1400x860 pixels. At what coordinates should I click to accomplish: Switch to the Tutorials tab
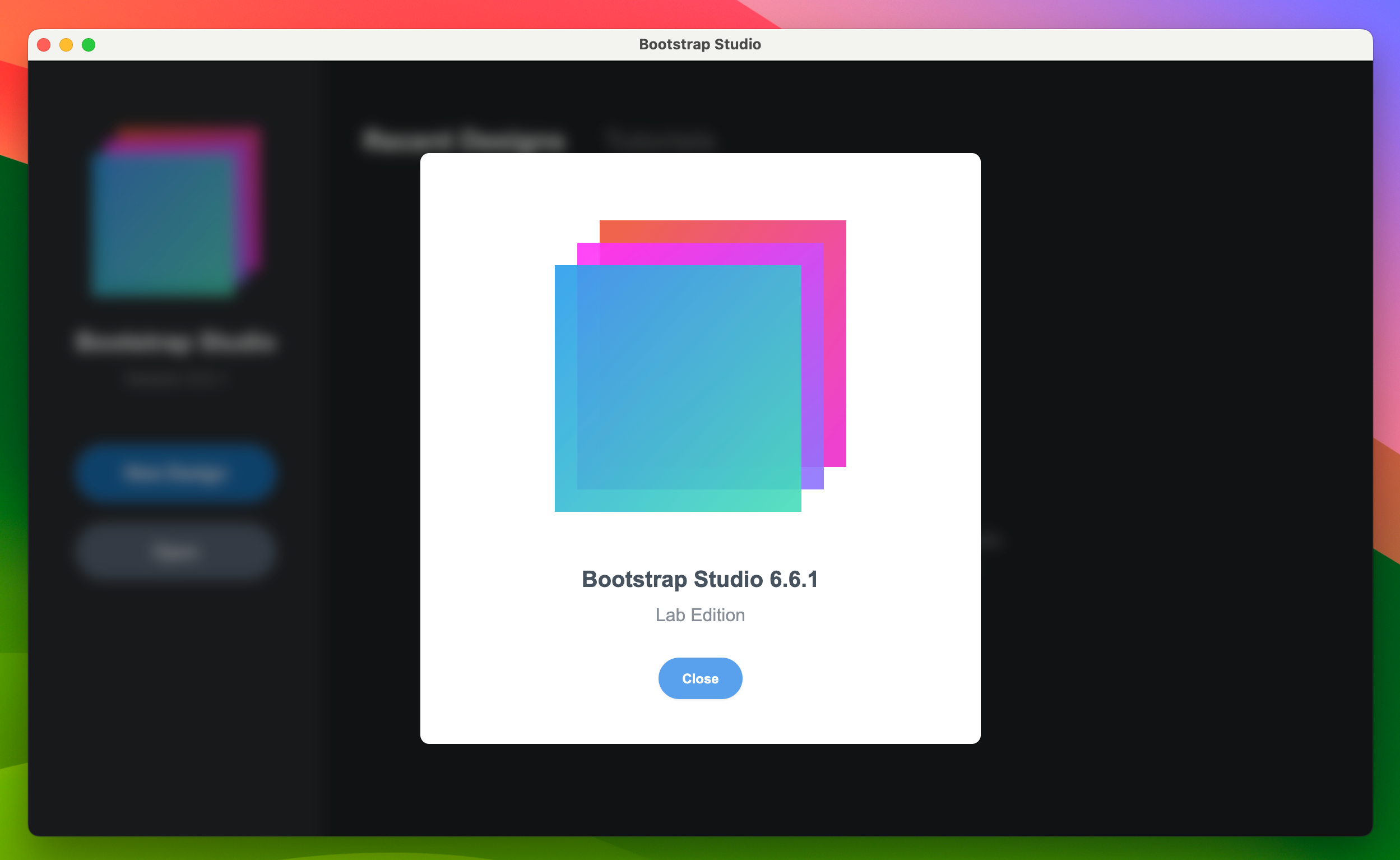pos(659,140)
